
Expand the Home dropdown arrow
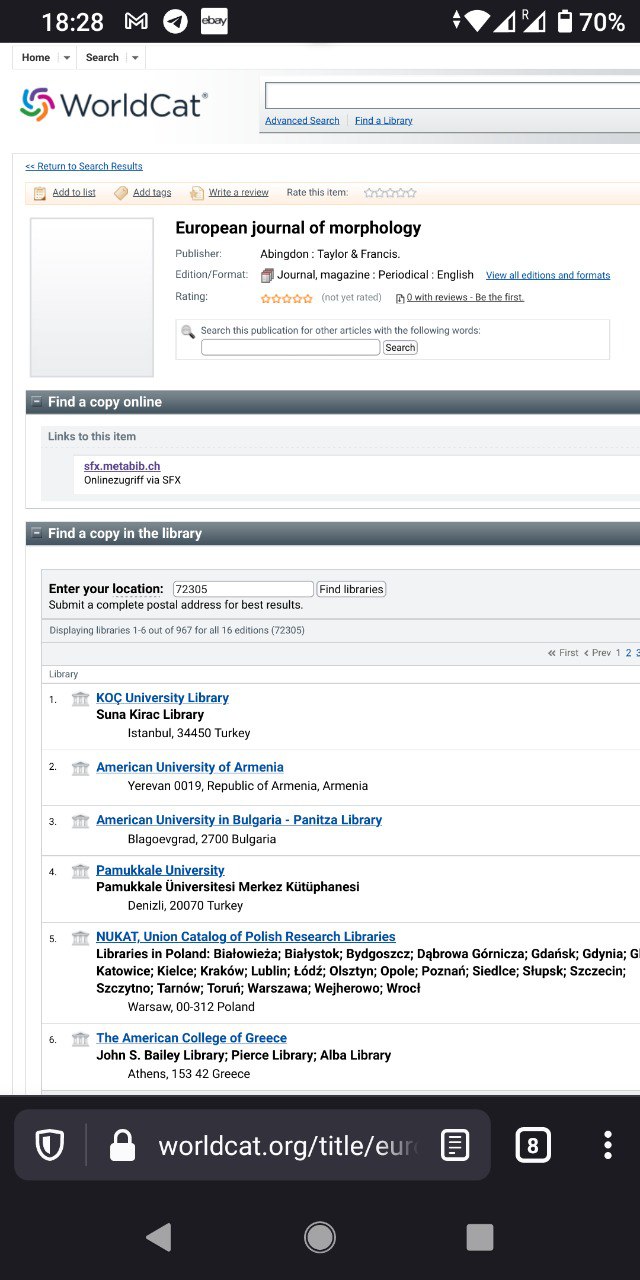[67, 58]
